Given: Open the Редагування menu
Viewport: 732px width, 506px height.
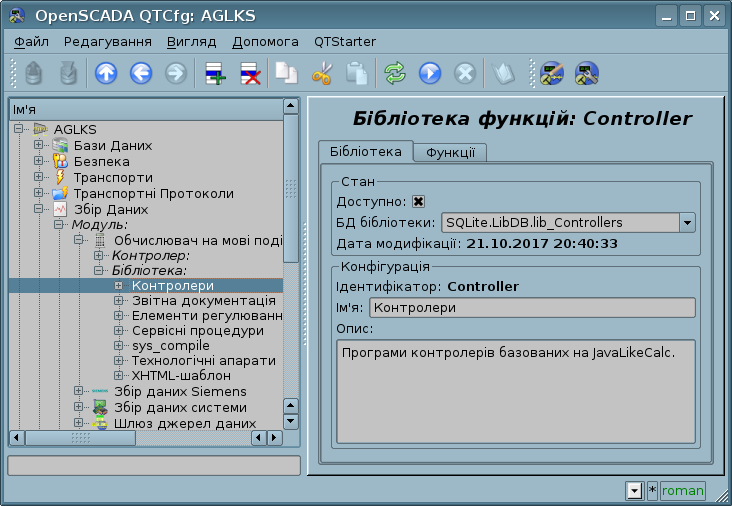Looking at the screenshot, I should pyautogui.click(x=108, y=42).
